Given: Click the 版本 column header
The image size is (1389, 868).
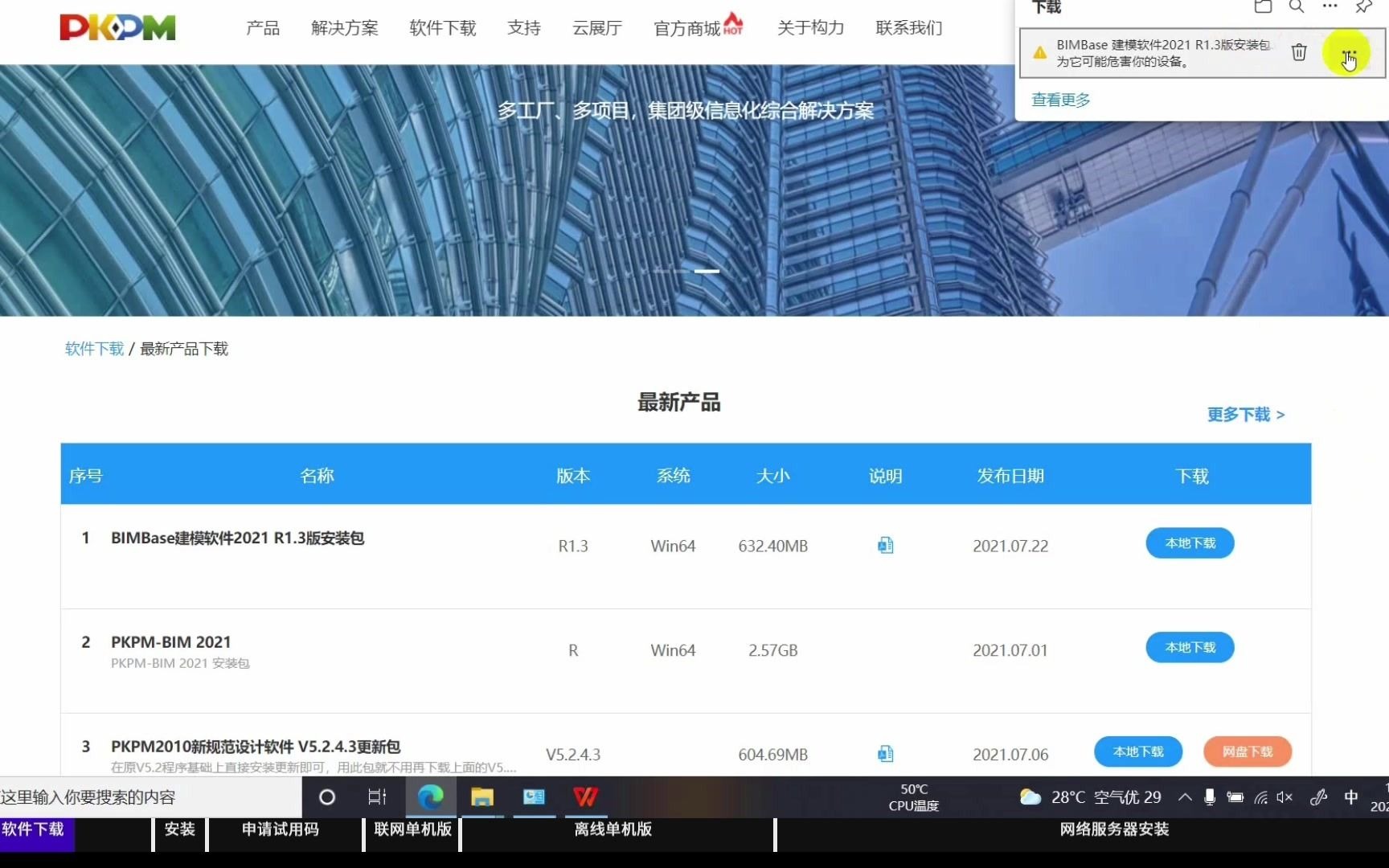Looking at the screenshot, I should 573,476.
